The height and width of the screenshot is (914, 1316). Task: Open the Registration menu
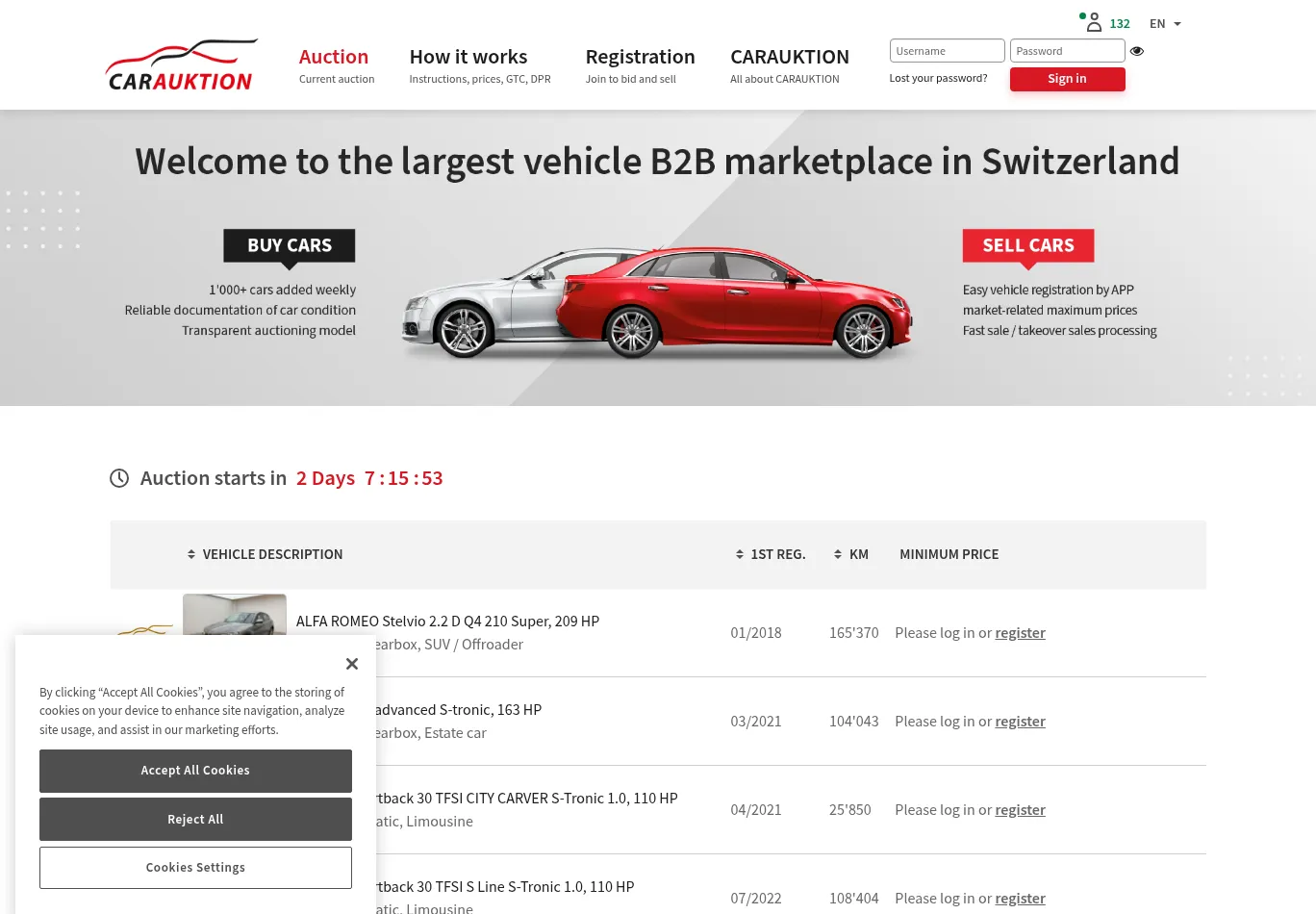(640, 57)
